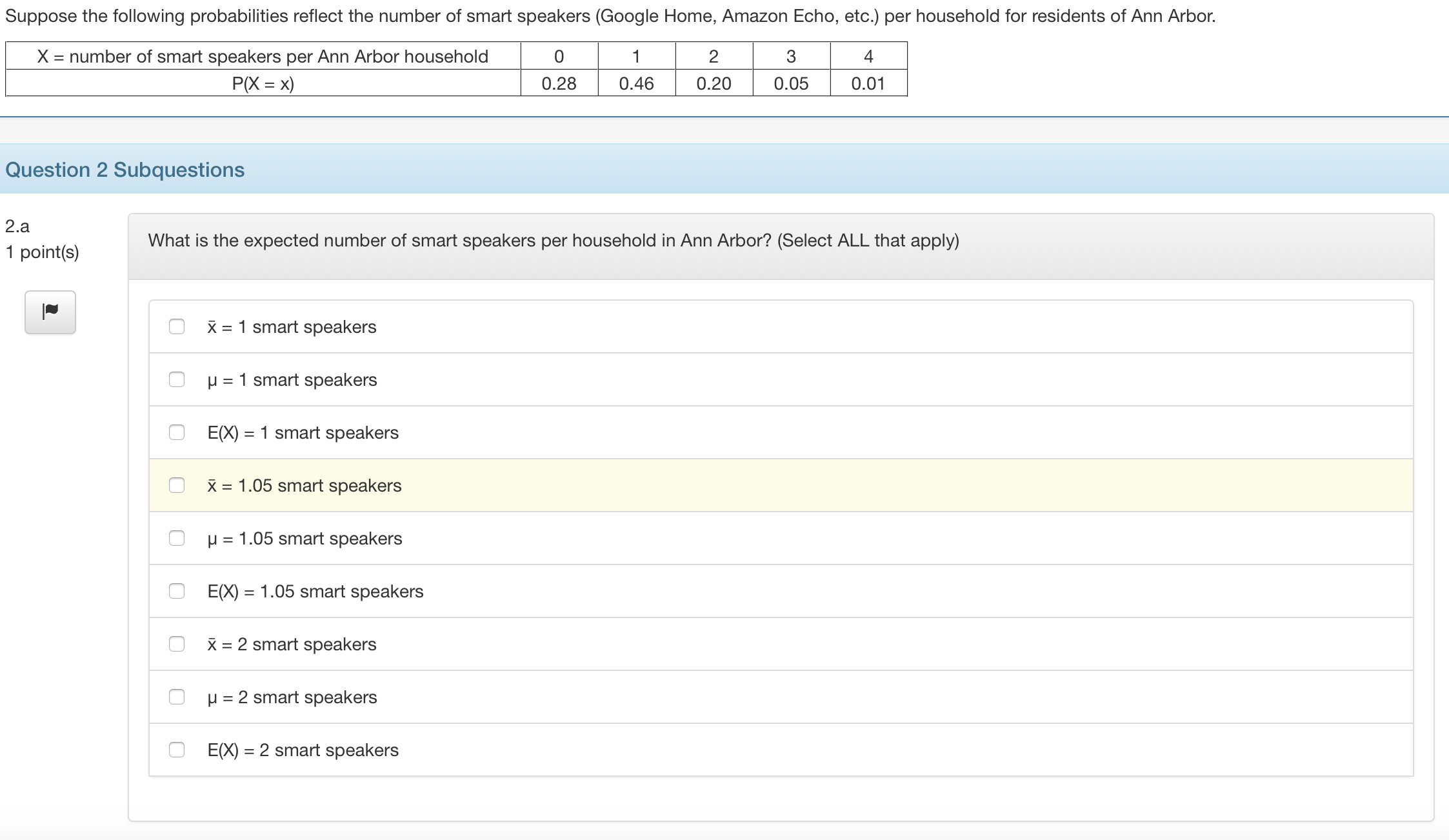
Task: Click the 0.20 probability table cell
Action: (x=714, y=84)
